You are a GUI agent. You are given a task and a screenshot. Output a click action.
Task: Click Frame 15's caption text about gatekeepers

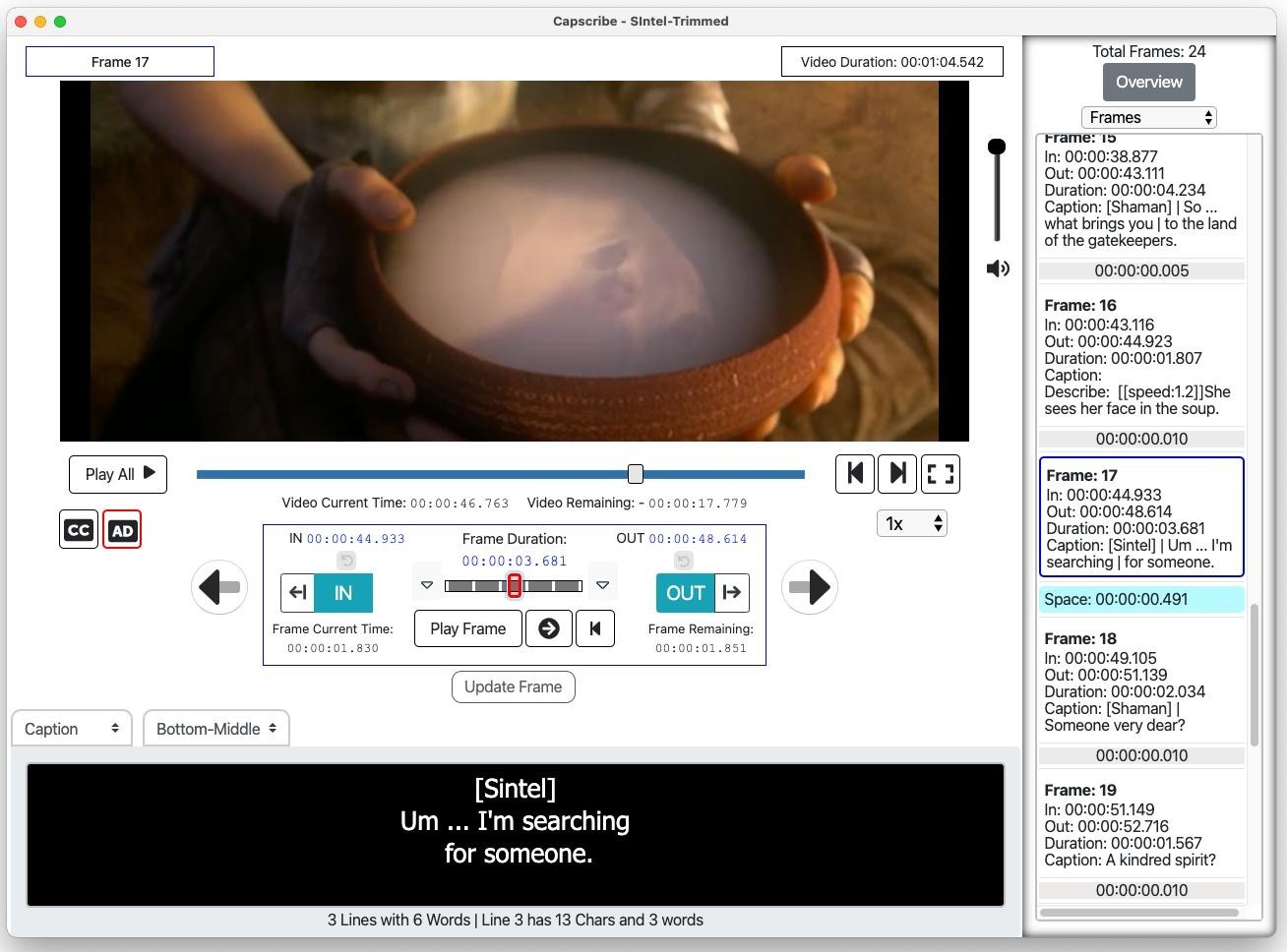(x=1140, y=223)
